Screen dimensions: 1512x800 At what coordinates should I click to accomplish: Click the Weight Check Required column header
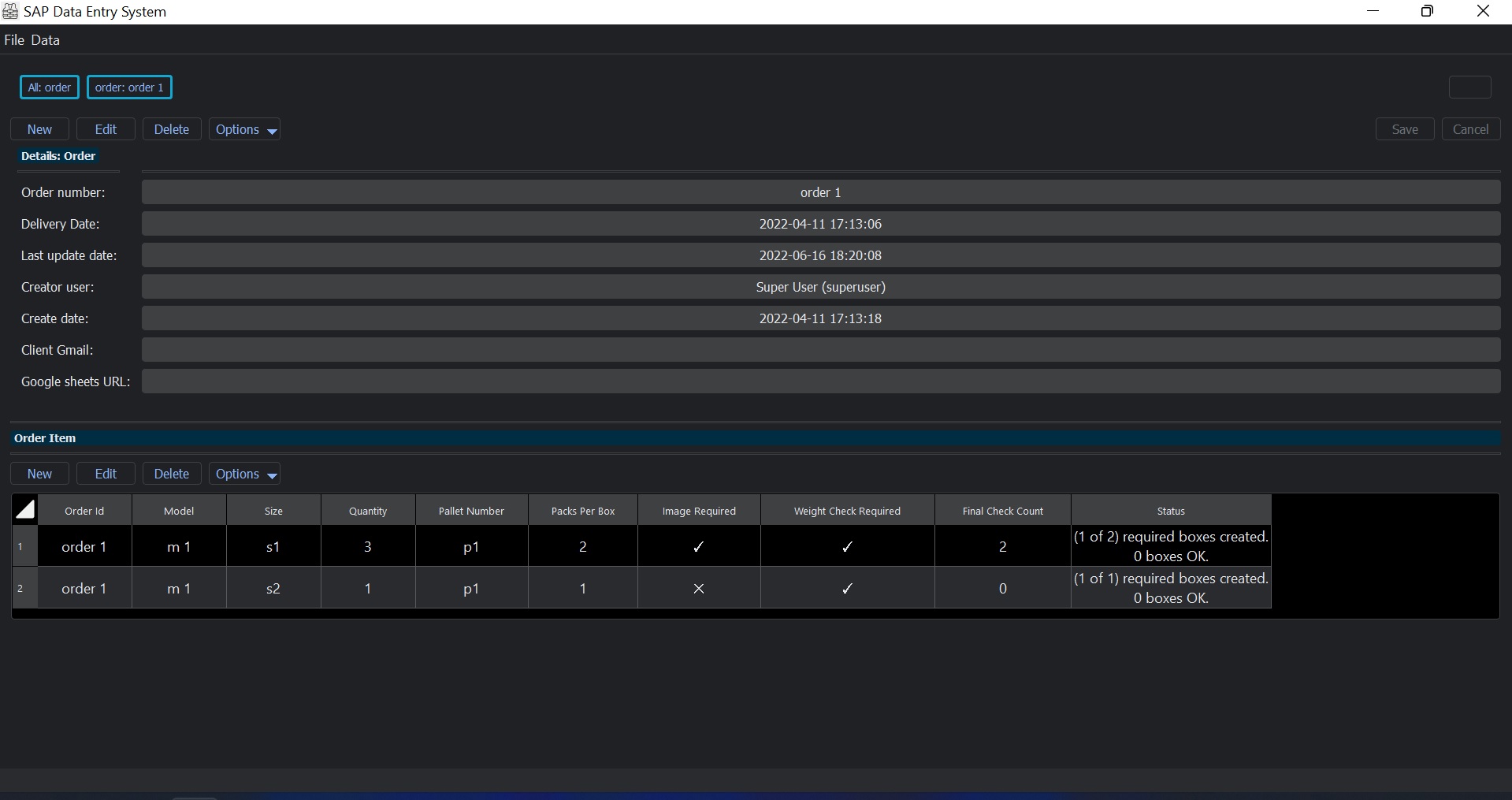(x=847, y=511)
